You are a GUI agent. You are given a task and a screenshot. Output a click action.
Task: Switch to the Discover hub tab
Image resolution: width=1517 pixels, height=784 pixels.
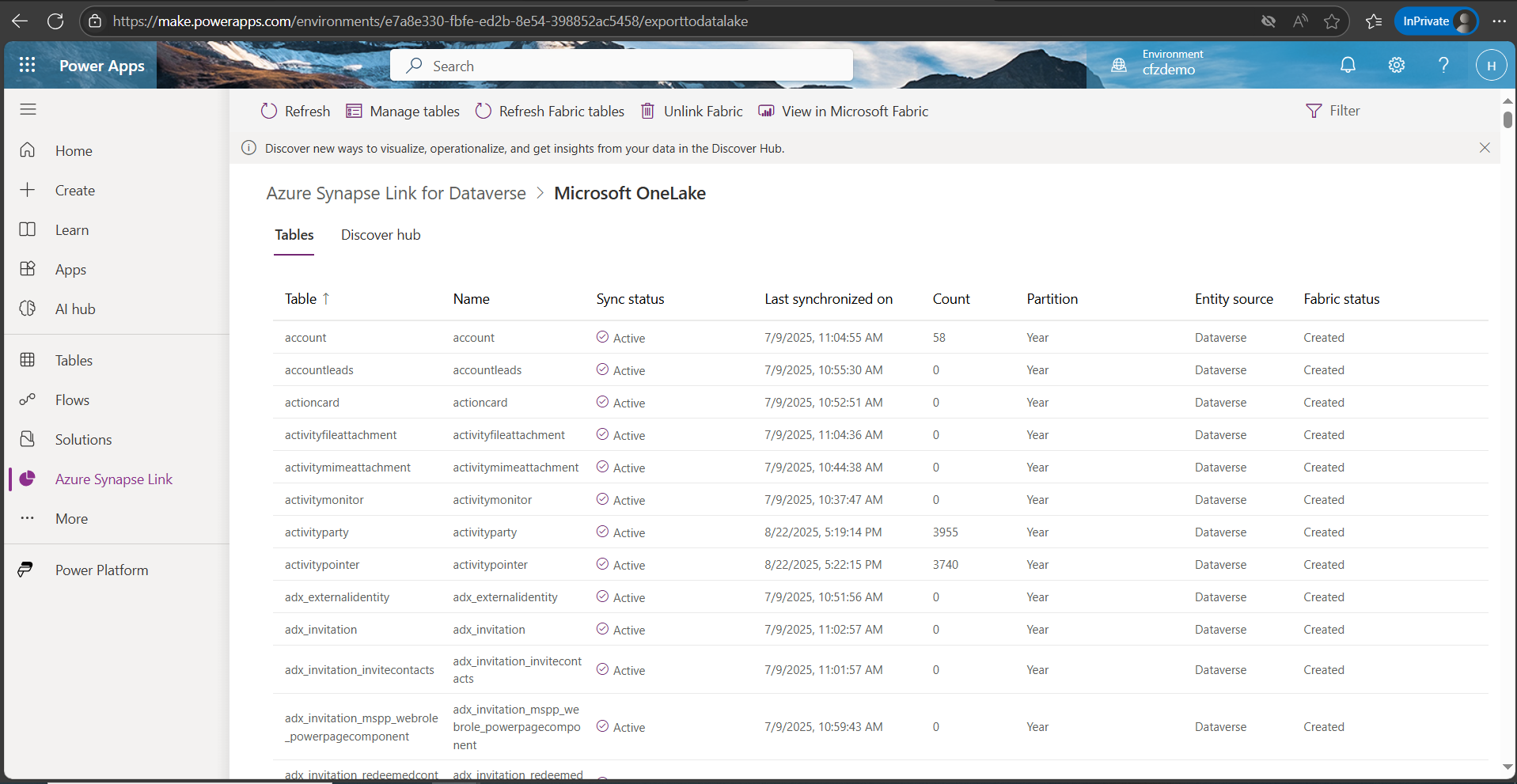pyautogui.click(x=381, y=235)
